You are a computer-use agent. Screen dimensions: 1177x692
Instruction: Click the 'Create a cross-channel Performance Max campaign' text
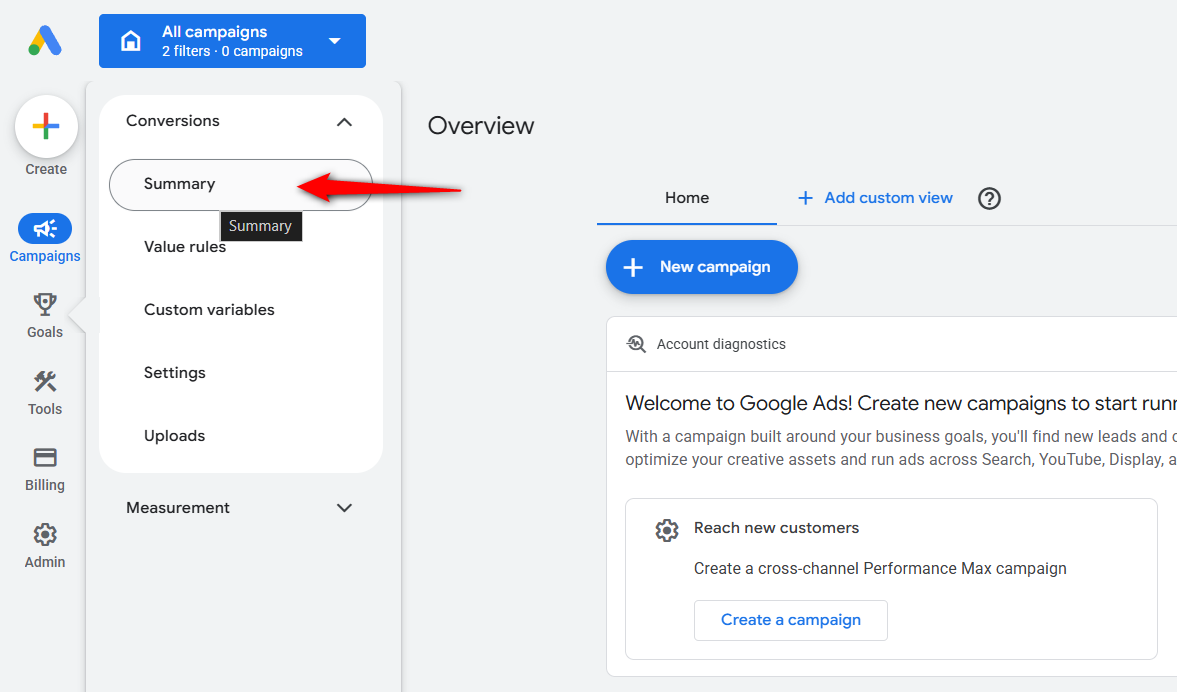[x=880, y=569]
